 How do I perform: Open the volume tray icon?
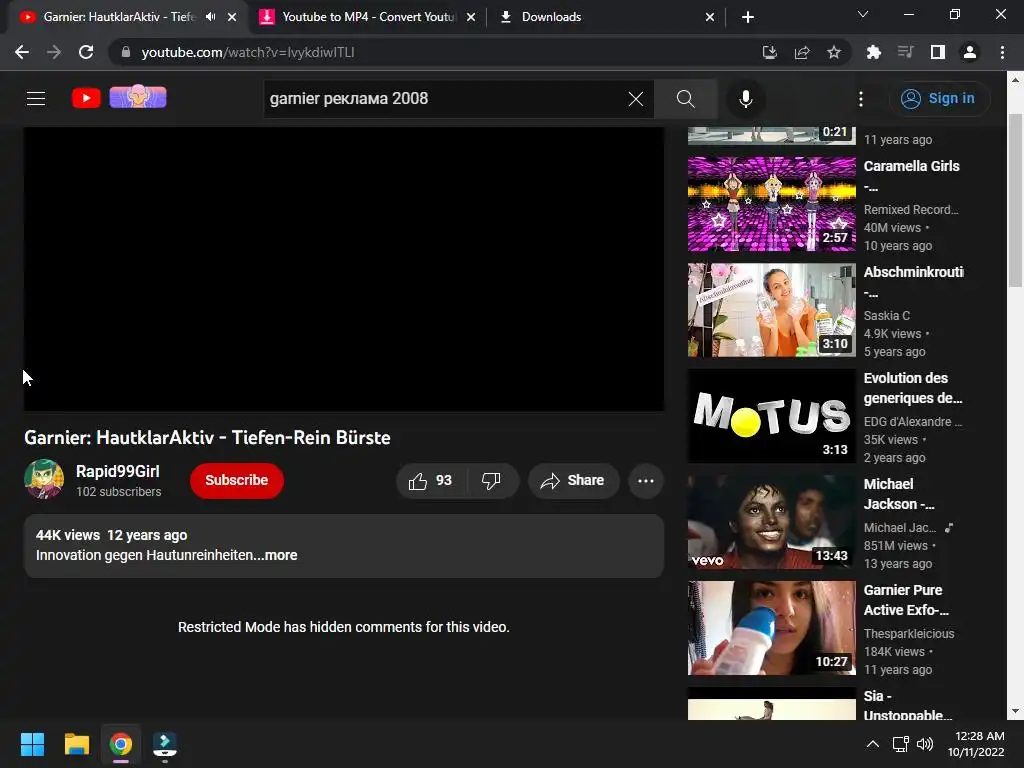(x=925, y=744)
